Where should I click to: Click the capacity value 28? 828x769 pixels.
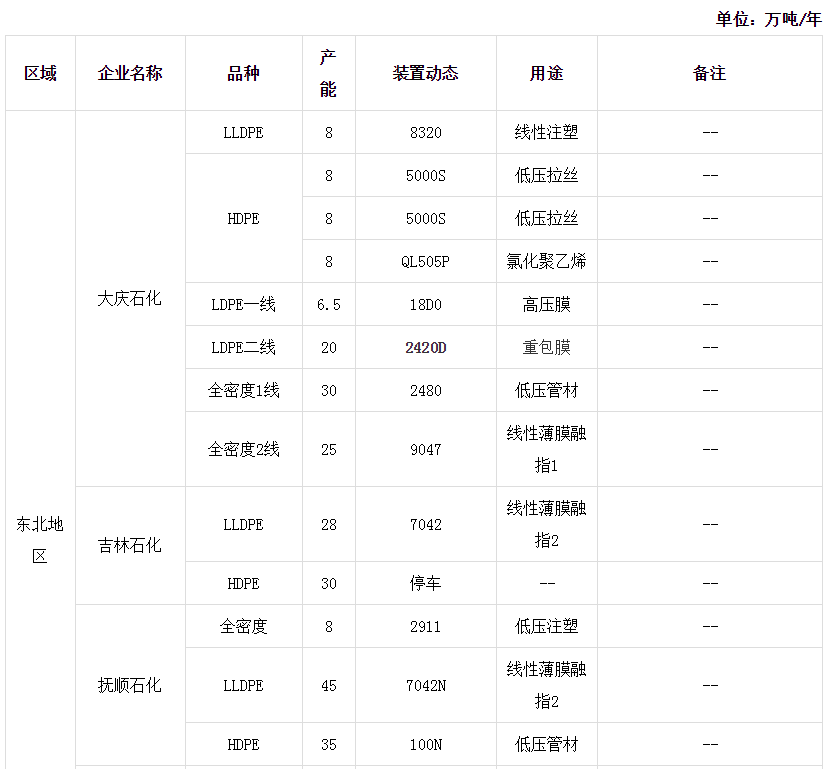pyautogui.click(x=328, y=524)
